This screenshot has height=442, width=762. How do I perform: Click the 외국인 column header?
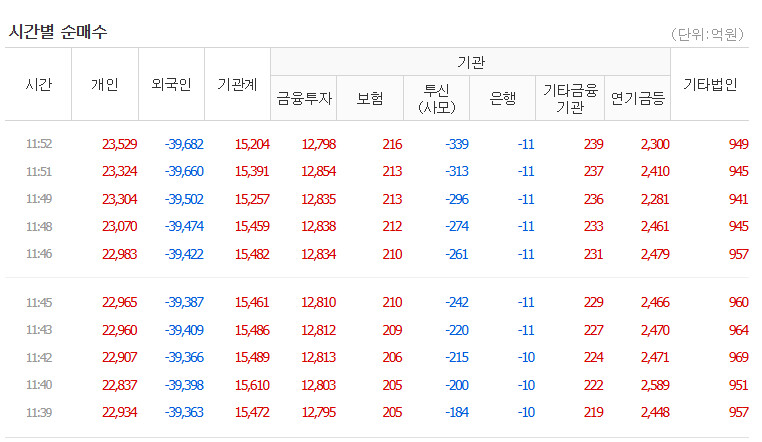pos(171,85)
